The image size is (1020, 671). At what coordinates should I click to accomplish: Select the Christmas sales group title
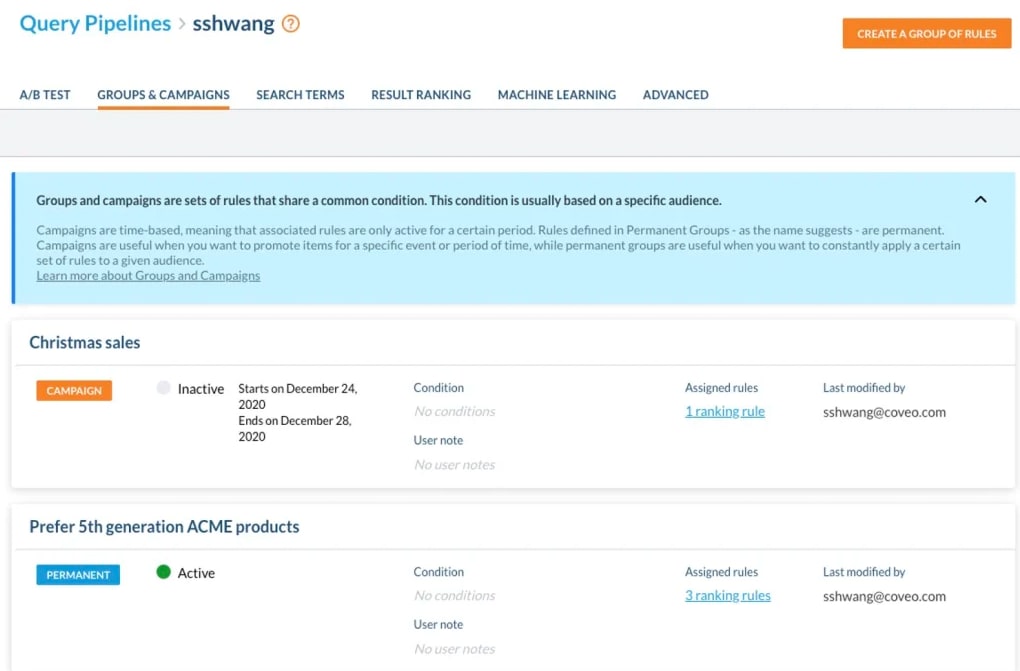pos(84,342)
